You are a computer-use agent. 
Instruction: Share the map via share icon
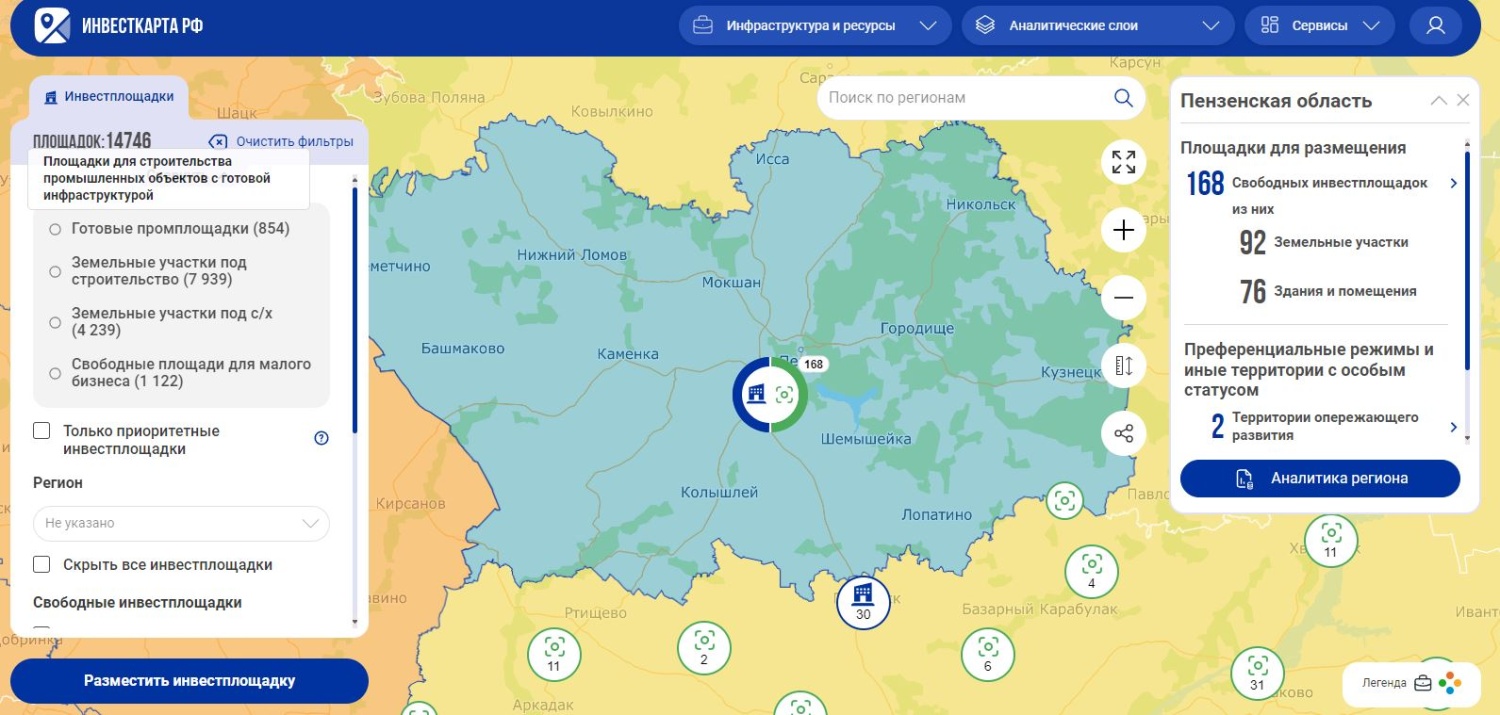(1124, 434)
